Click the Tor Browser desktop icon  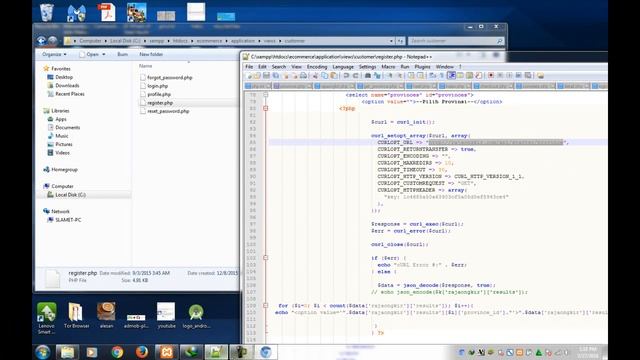pos(76,316)
